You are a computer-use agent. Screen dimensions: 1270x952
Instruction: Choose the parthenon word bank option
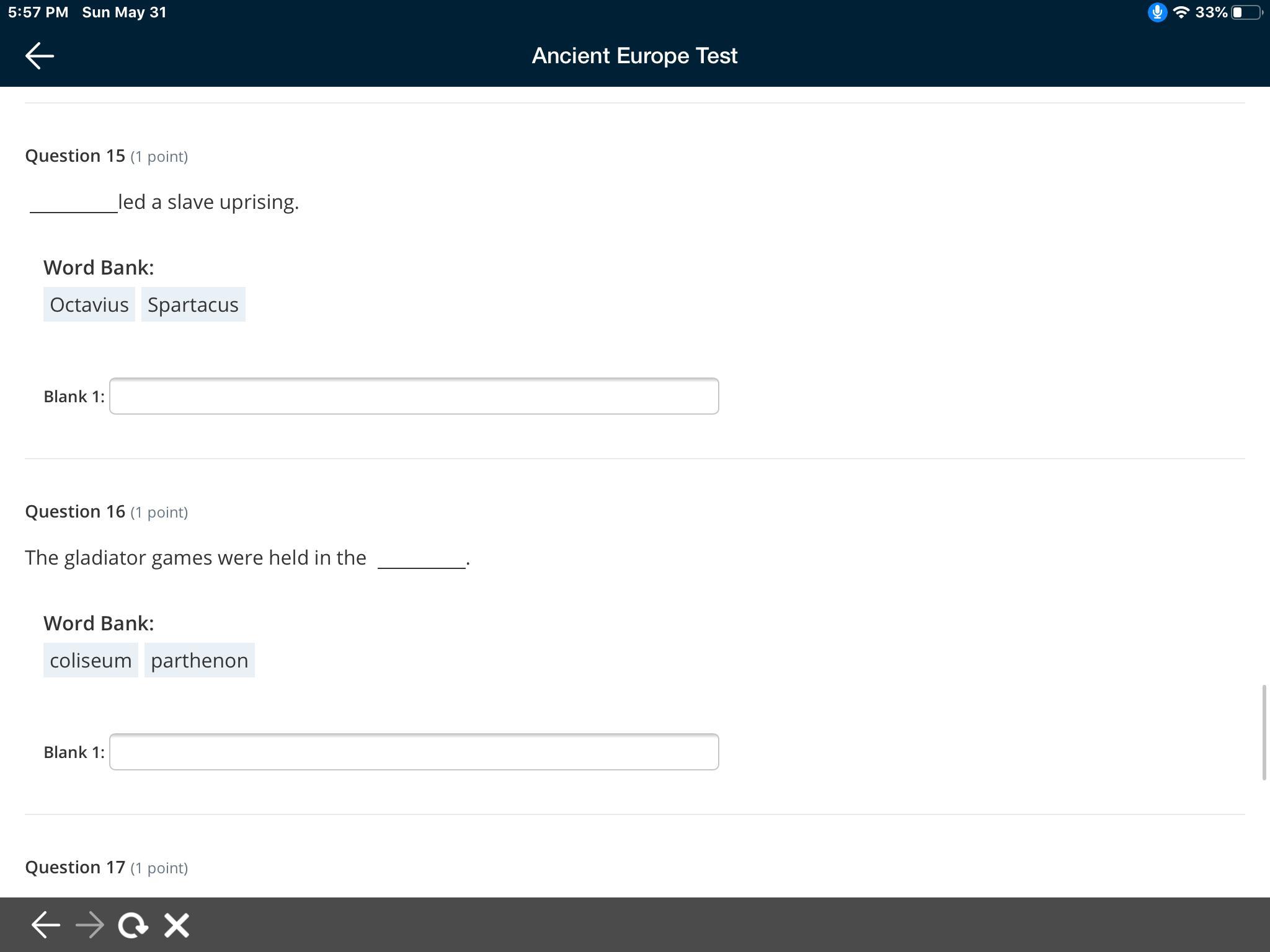[199, 660]
